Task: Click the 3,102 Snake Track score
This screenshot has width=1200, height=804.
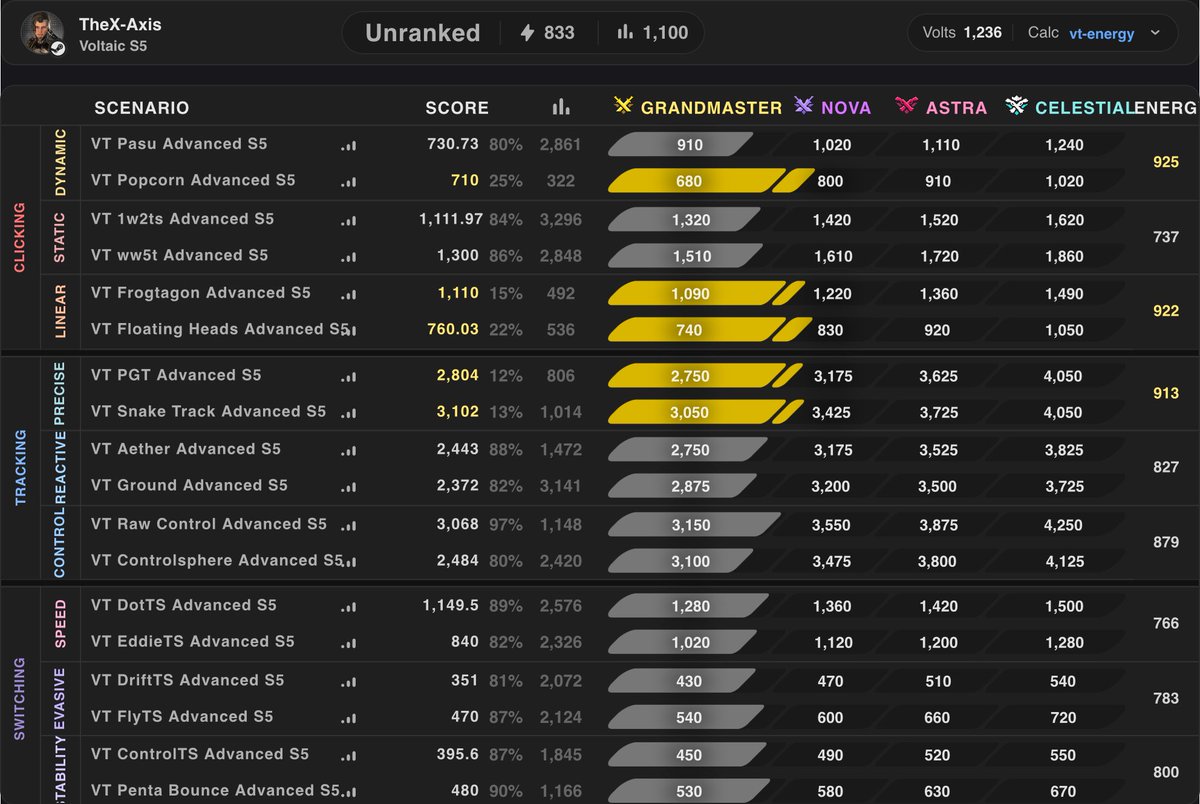Action: click(458, 411)
